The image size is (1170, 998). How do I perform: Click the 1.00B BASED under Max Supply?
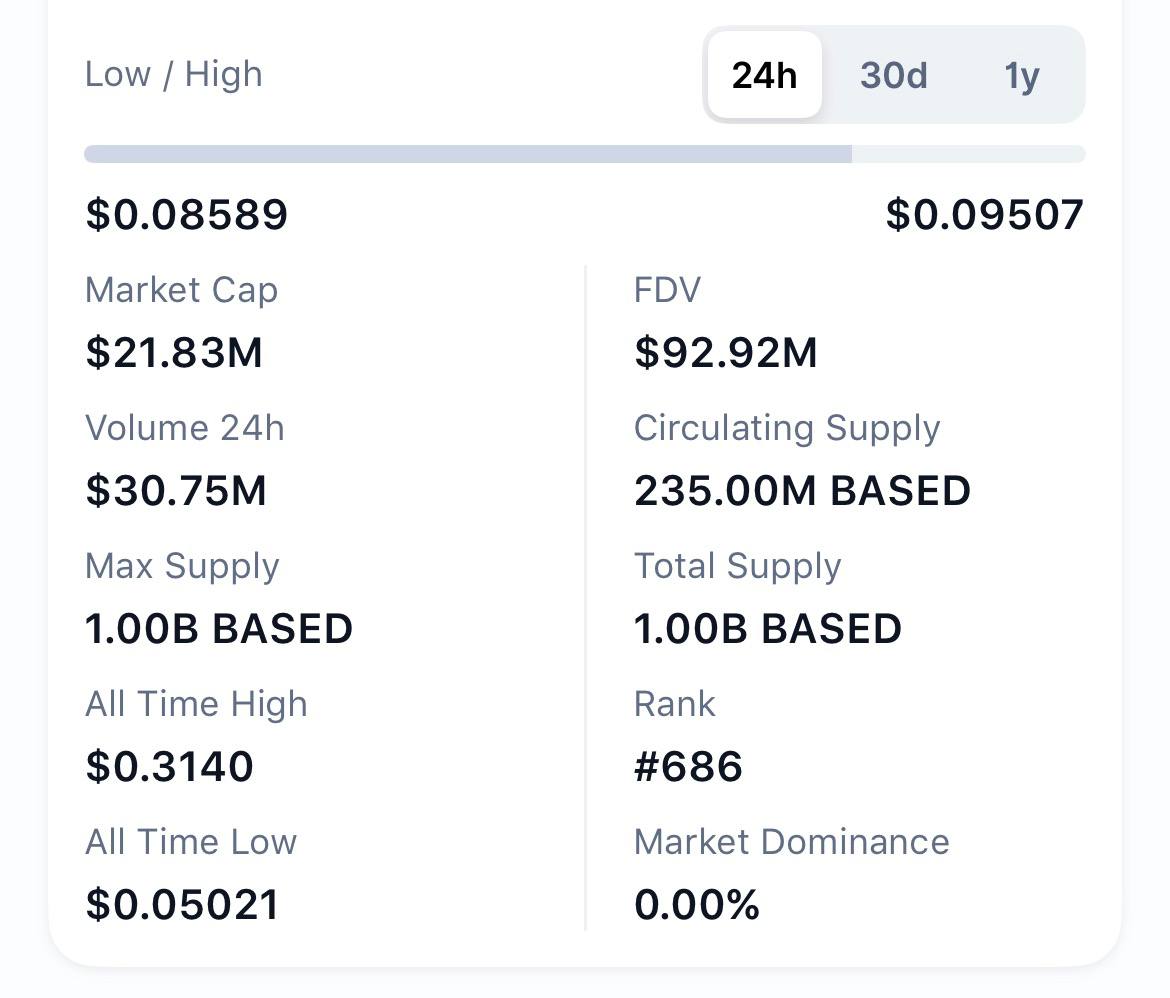(219, 629)
